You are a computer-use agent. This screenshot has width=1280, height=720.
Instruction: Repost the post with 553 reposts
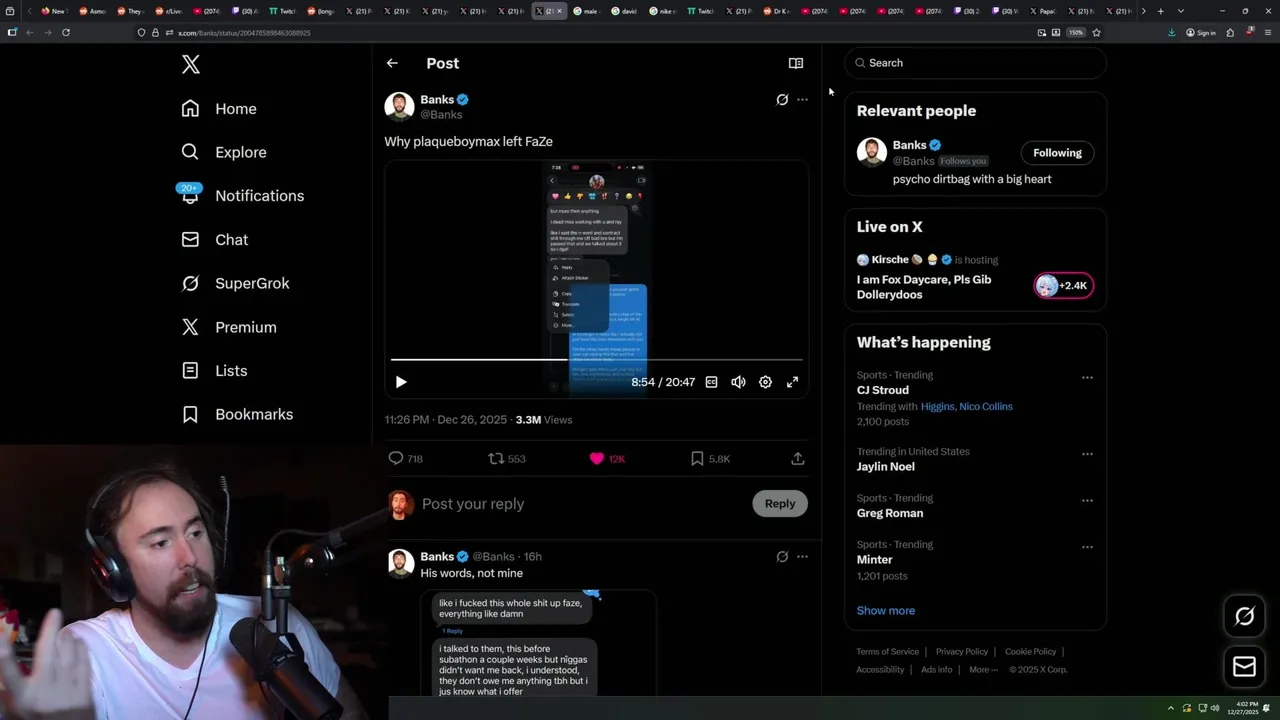coord(506,459)
